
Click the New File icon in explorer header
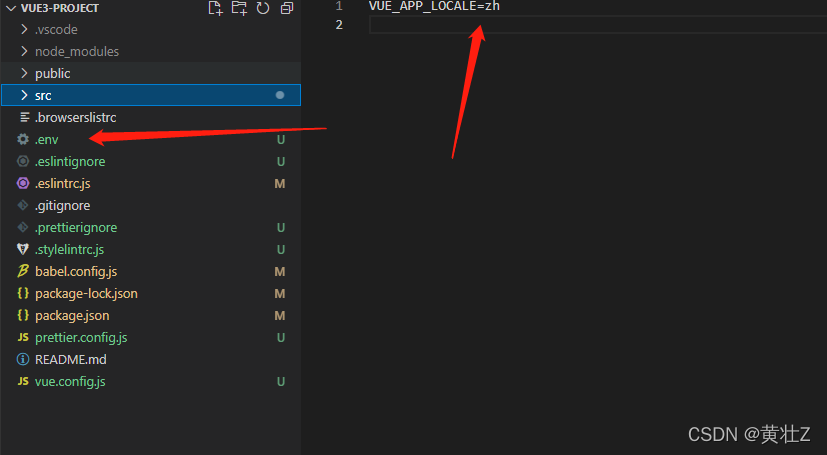coord(215,8)
